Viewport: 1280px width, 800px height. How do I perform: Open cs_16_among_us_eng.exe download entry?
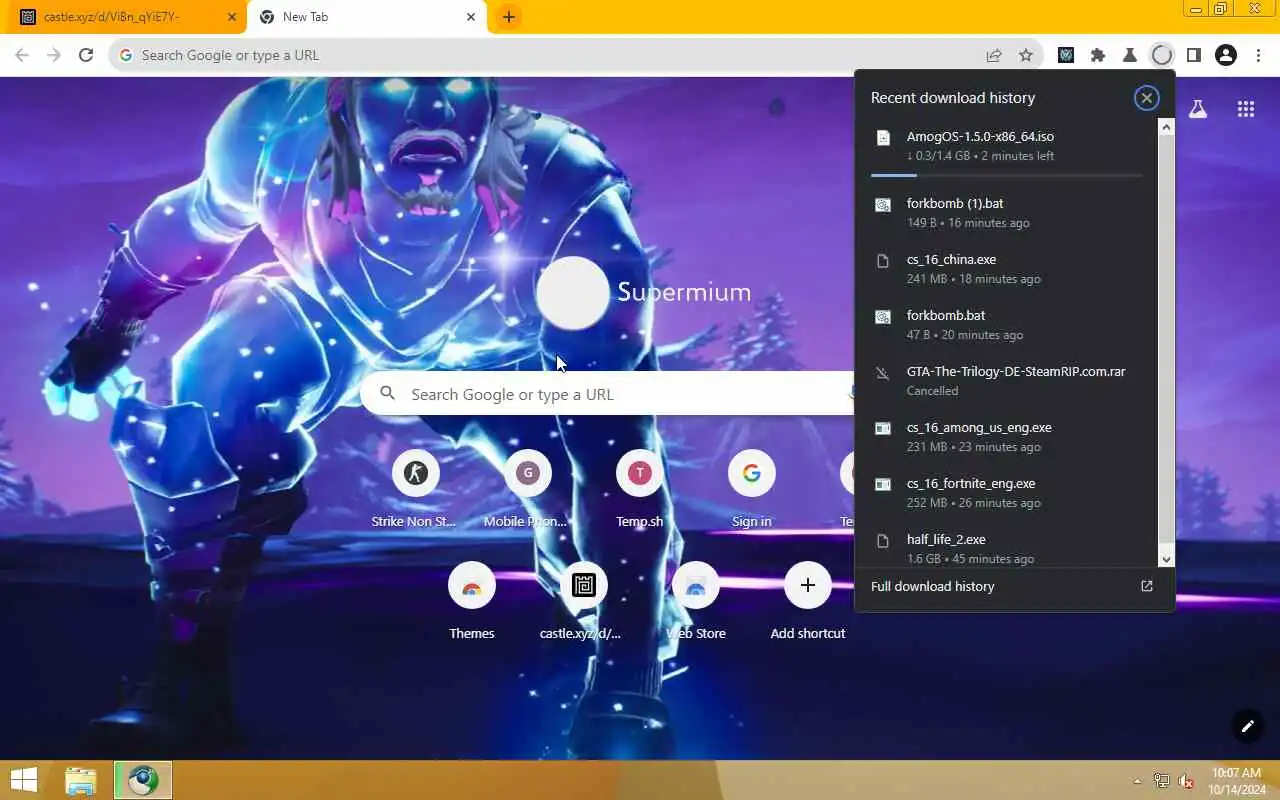(x=1007, y=436)
